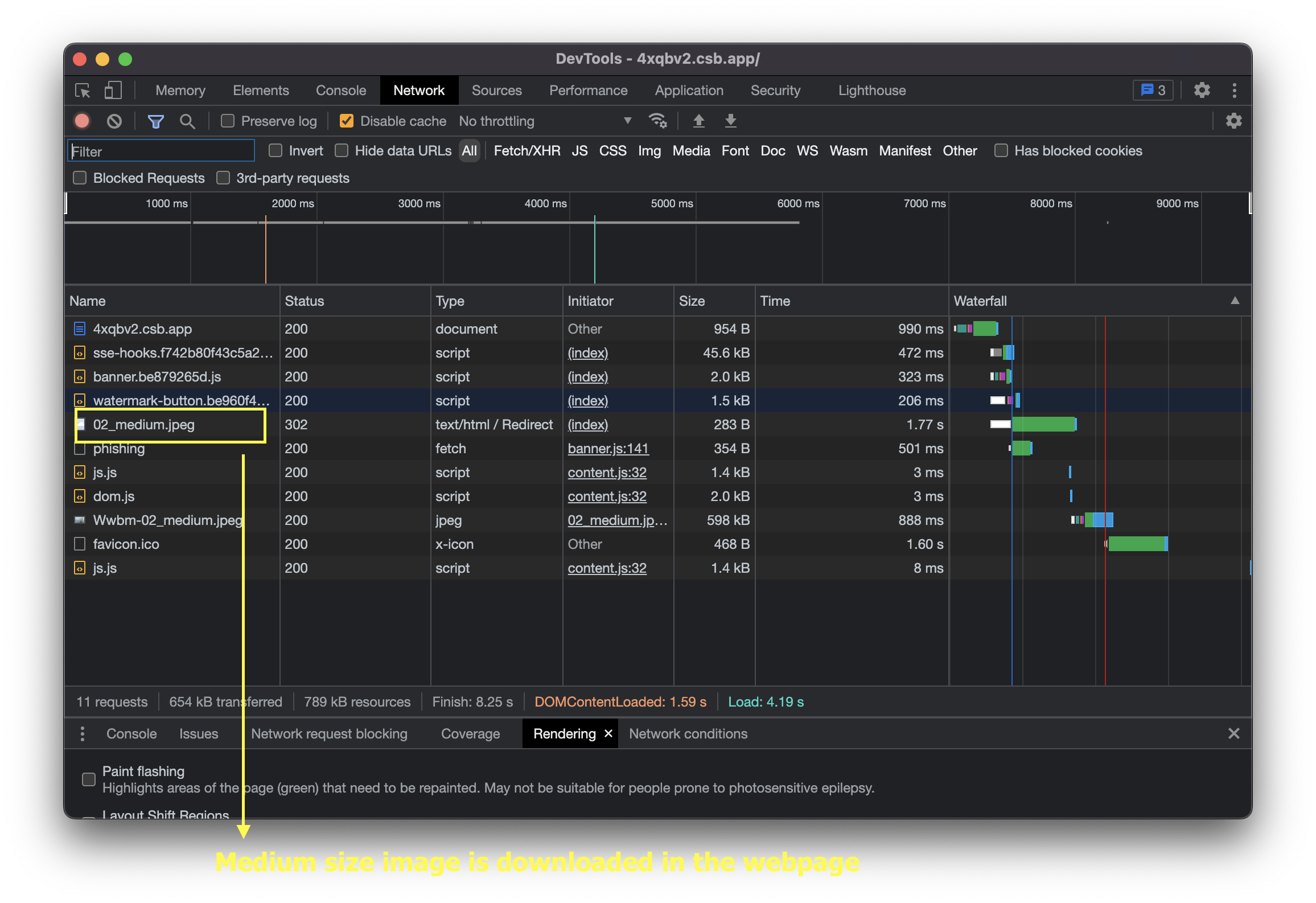Filter requests by CSS type
Image resolution: width=1316 pixels, height=903 pixels.
pyautogui.click(x=612, y=150)
